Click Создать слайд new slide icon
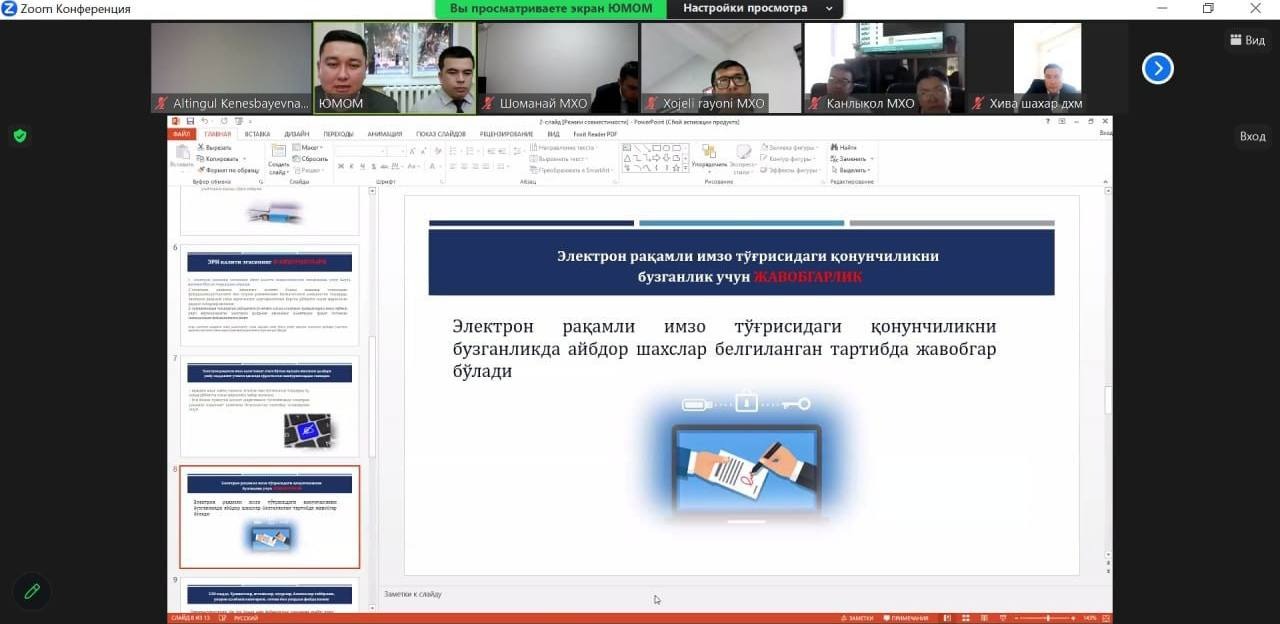Screen dimensions: 1280x624 click(x=278, y=158)
